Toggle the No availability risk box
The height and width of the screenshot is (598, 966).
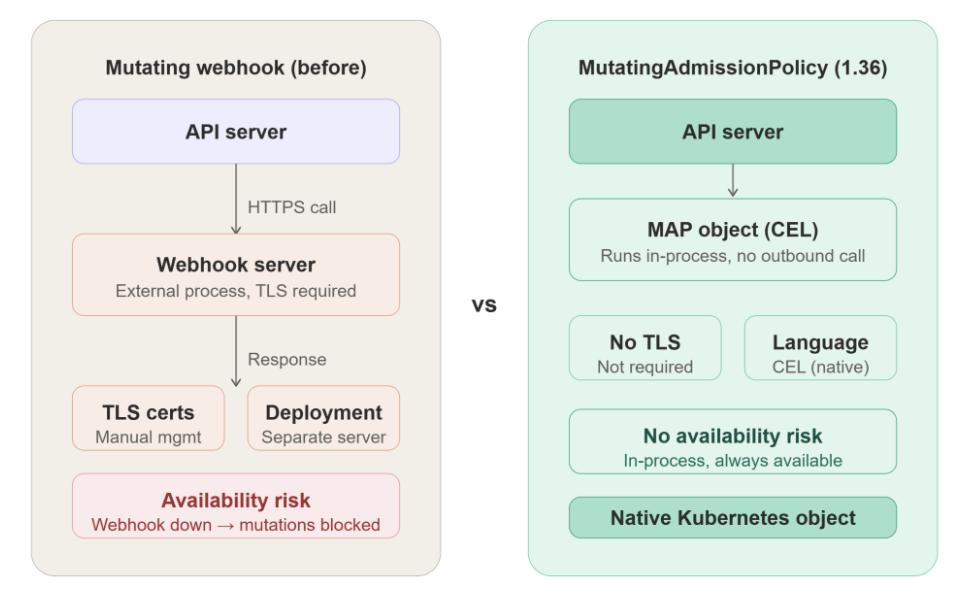[732, 441]
